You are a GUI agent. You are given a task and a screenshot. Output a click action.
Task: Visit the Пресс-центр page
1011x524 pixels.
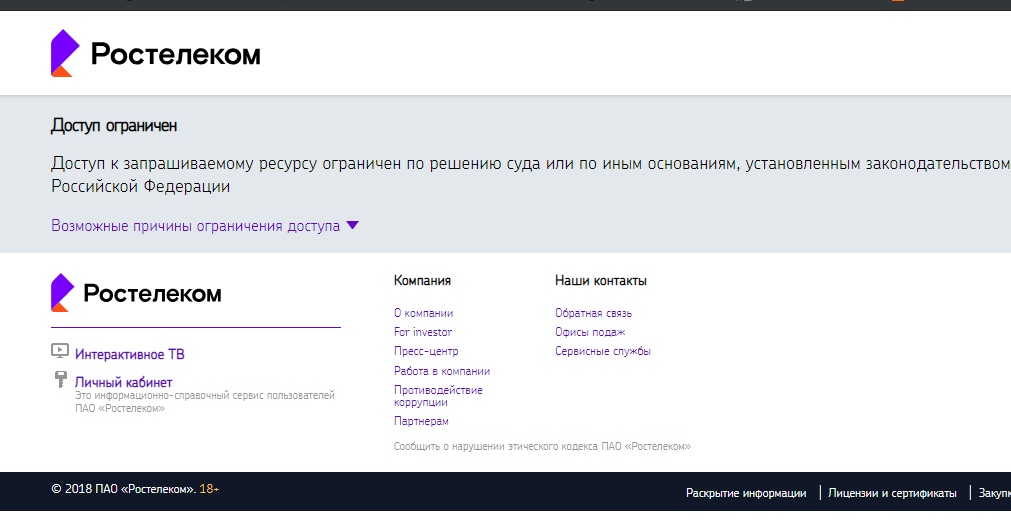(426, 351)
